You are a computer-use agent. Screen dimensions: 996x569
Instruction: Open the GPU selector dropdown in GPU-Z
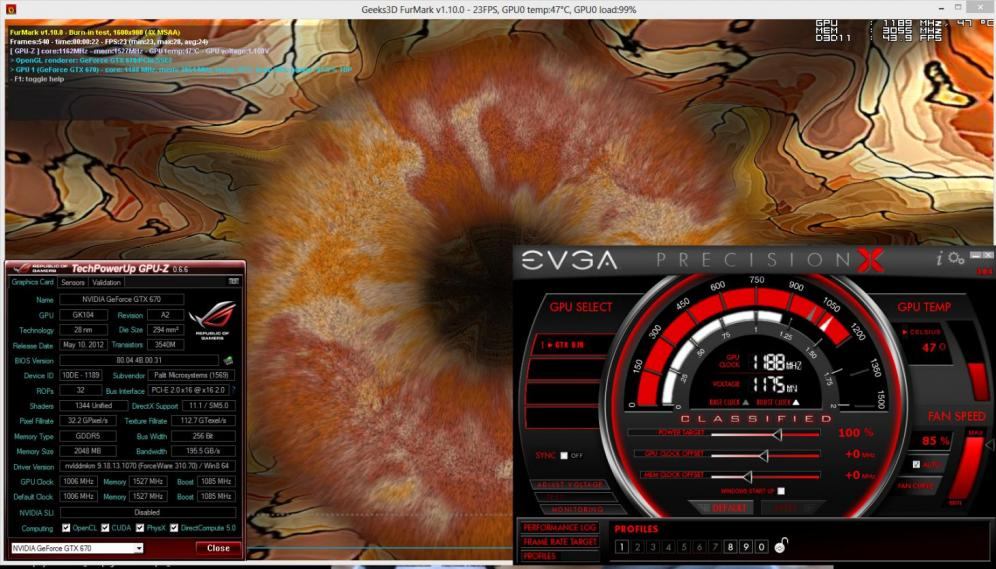(x=77, y=548)
